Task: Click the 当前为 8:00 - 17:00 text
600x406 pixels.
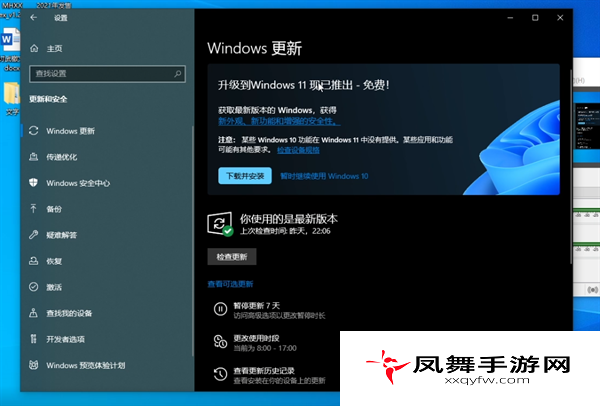Action: (265, 348)
